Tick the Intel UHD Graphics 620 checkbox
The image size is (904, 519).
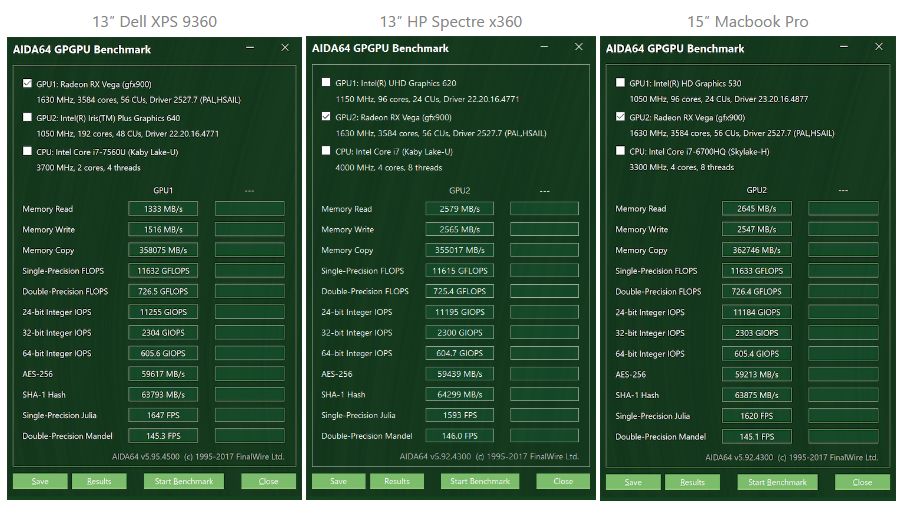point(326,83)
